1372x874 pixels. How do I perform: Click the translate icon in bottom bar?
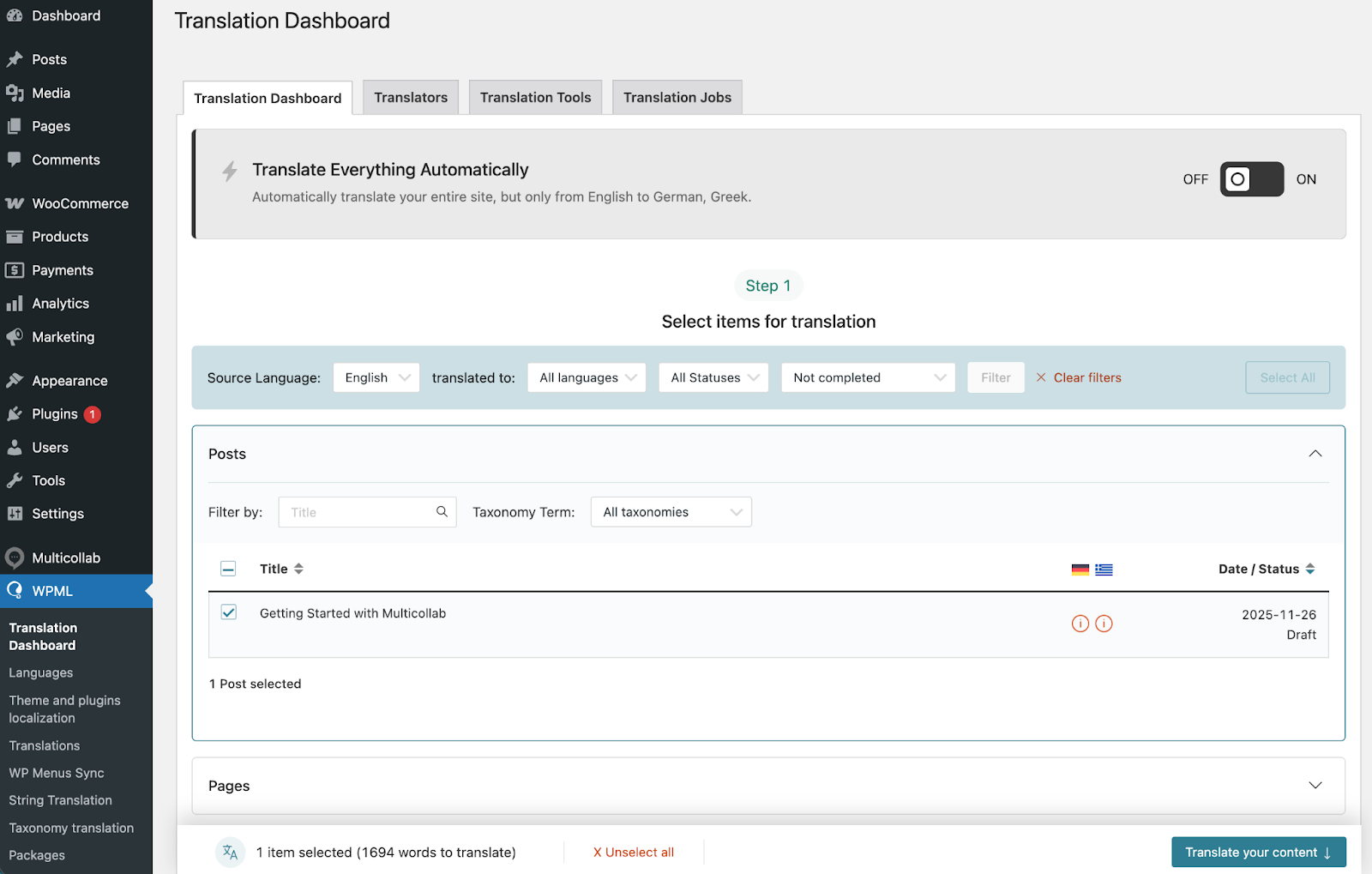230,852
